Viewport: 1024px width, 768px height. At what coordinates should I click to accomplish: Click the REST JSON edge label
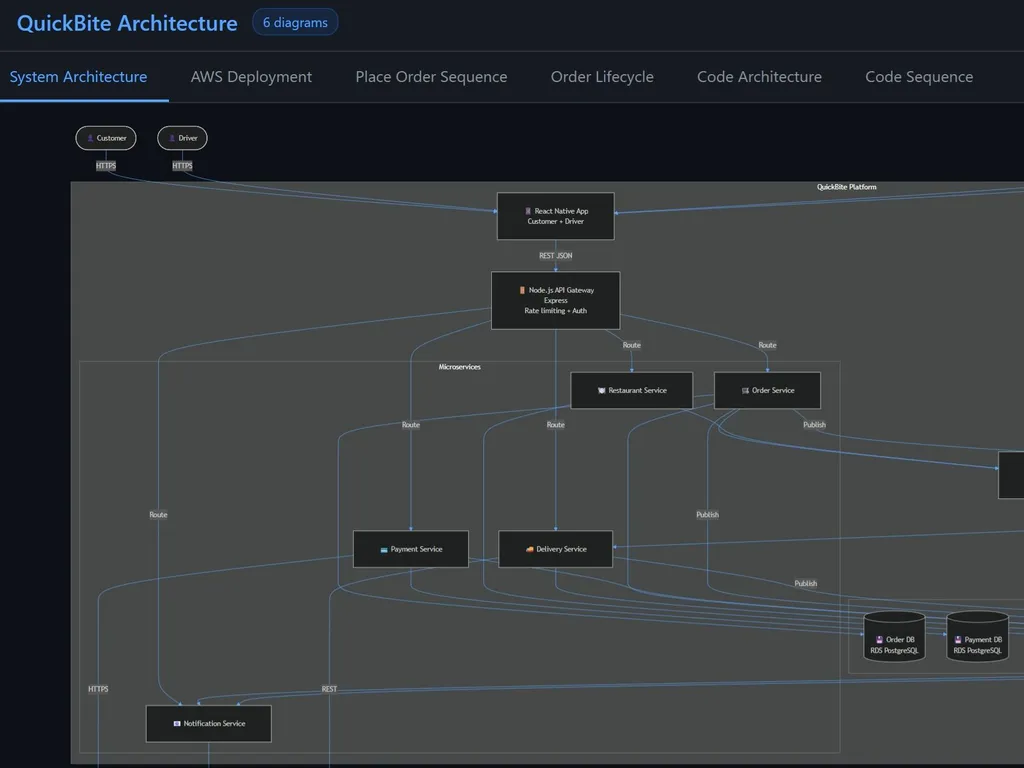556,256
